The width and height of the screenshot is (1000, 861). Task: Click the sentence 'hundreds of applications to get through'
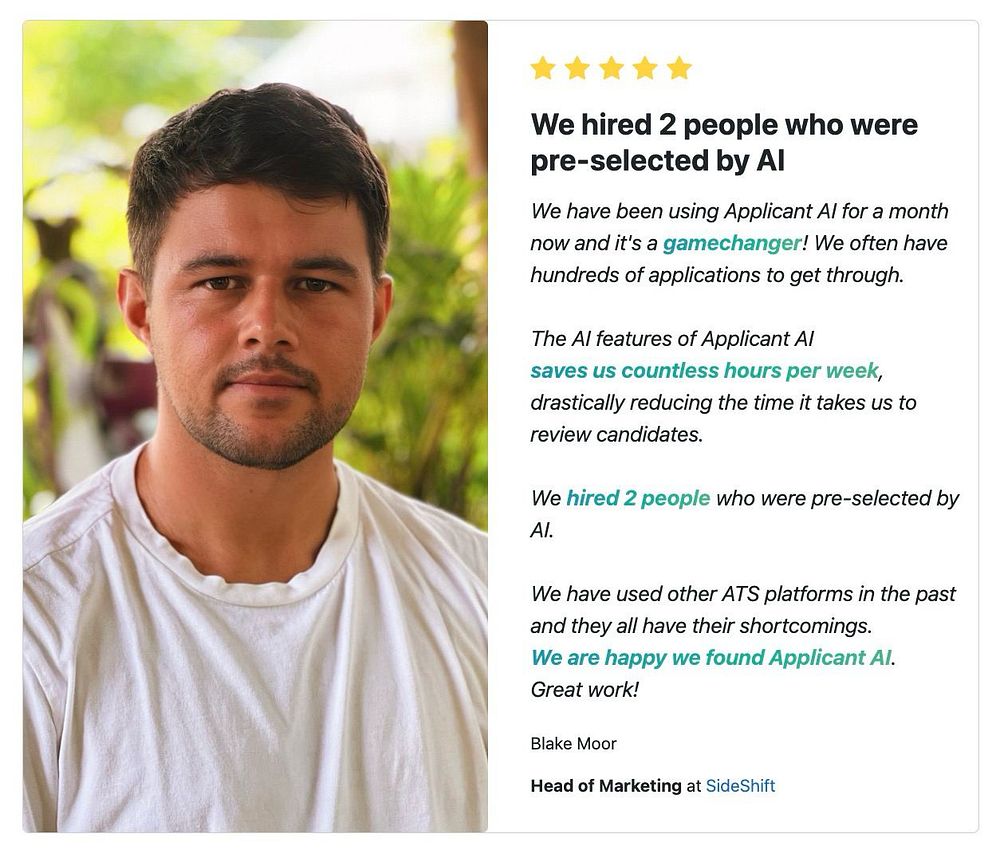[x=717, y=275]
